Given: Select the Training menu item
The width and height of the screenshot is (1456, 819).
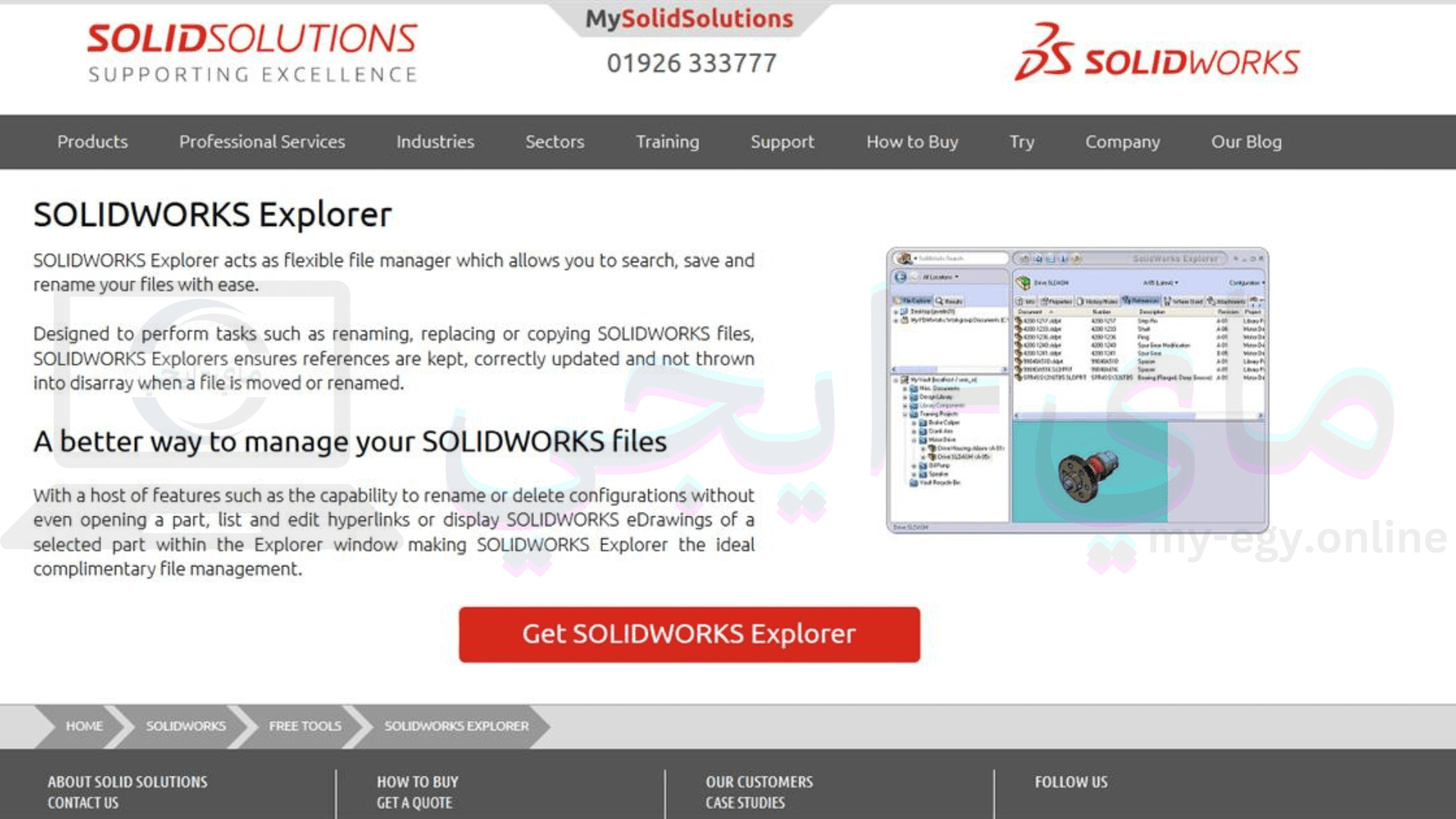Looking at the screenshot, I should (x=669, y=141).
